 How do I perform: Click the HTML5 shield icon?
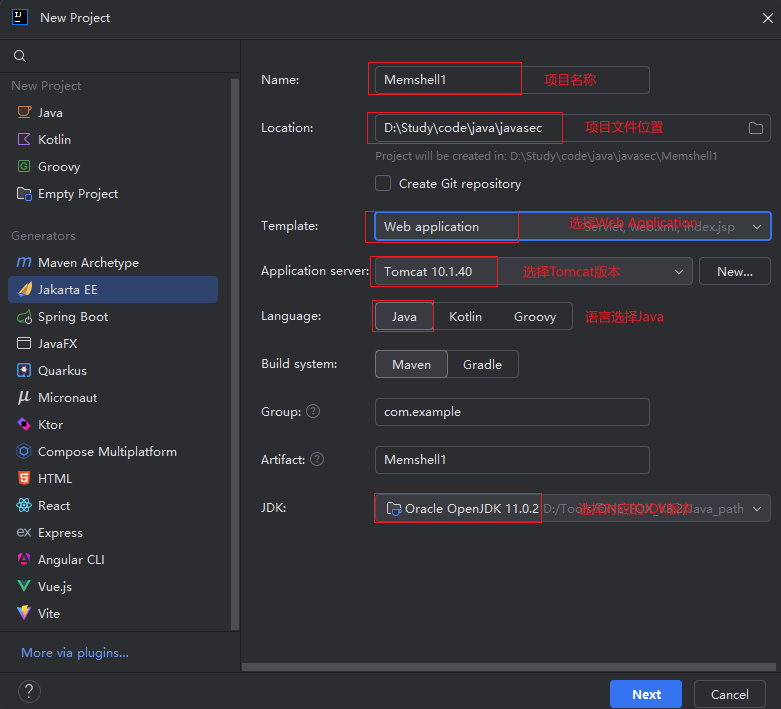24,478
